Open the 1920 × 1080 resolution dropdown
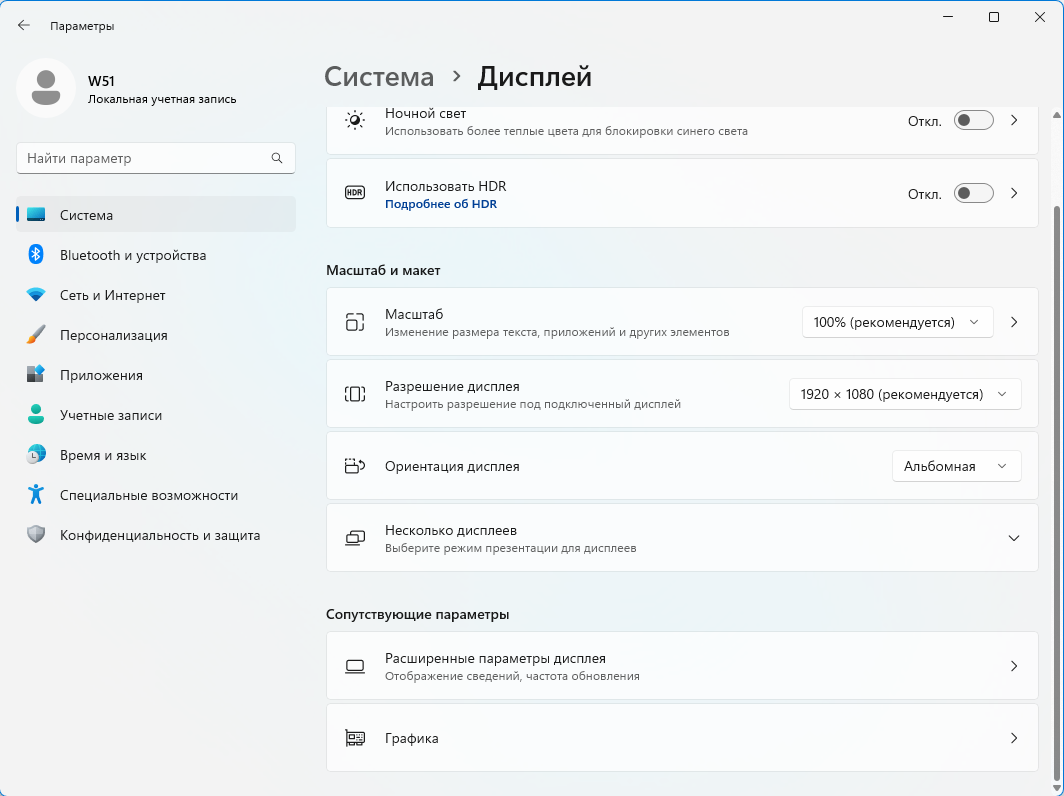 pyautogui.click(x=905, y=394)
